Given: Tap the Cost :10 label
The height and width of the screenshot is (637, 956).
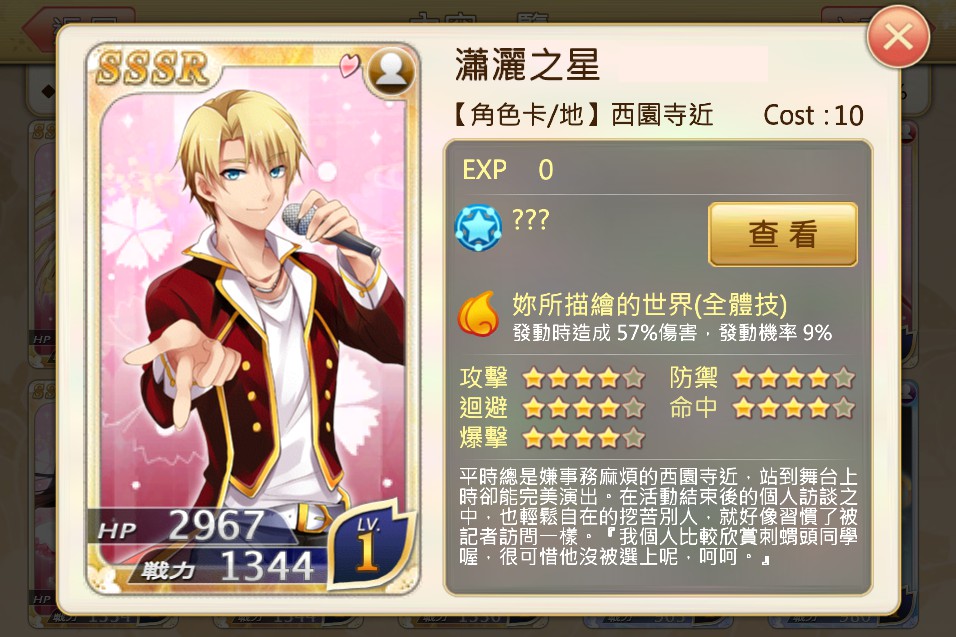Looking at the screenshot, I should coord(813,115).
